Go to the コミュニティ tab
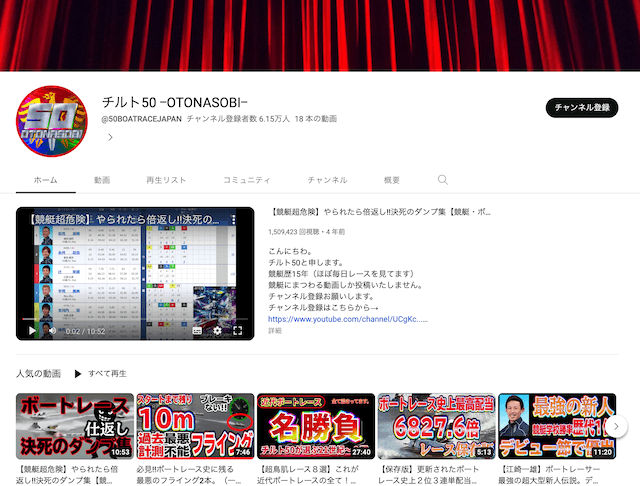 (246, 180)
